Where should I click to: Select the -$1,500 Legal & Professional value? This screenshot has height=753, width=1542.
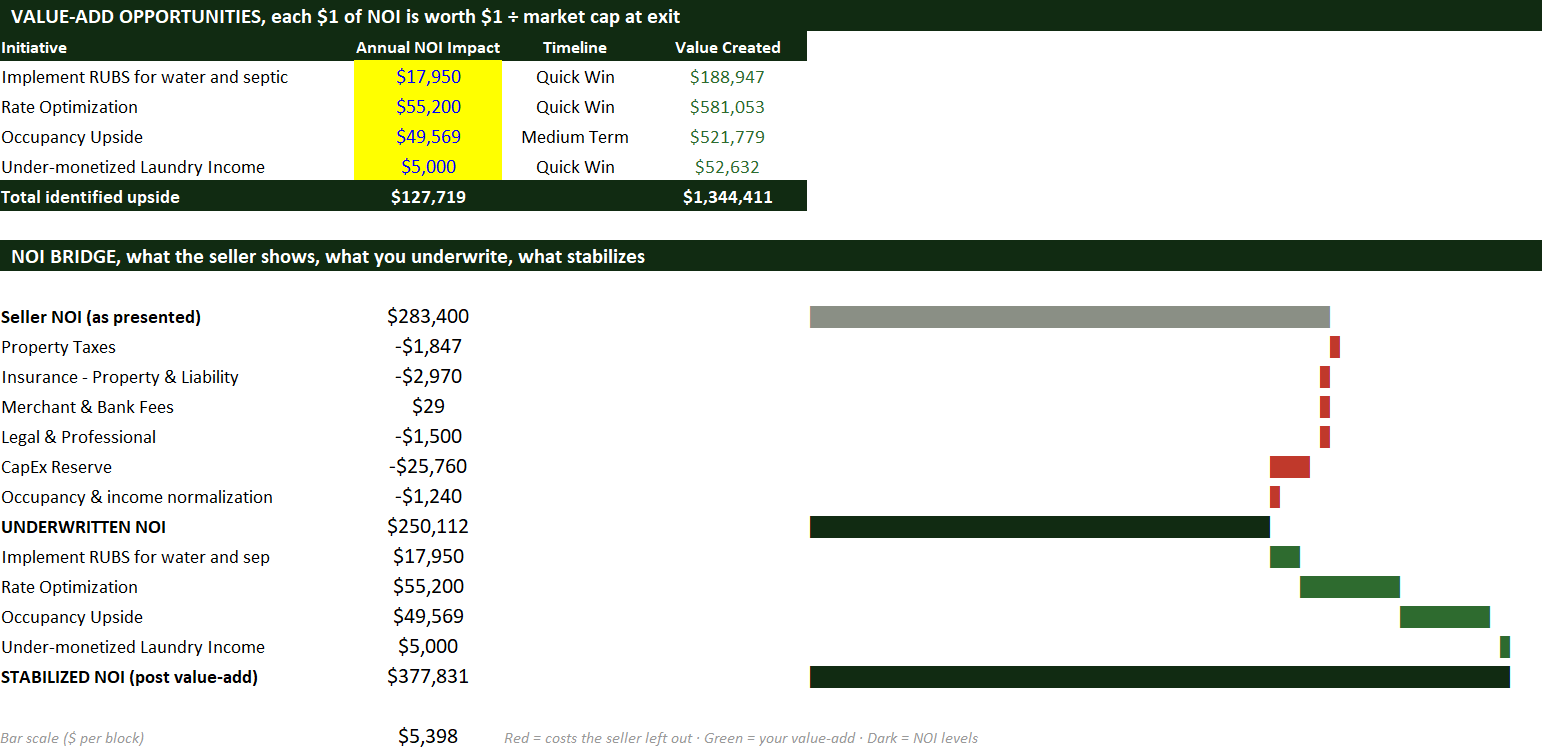coord(428,437)
